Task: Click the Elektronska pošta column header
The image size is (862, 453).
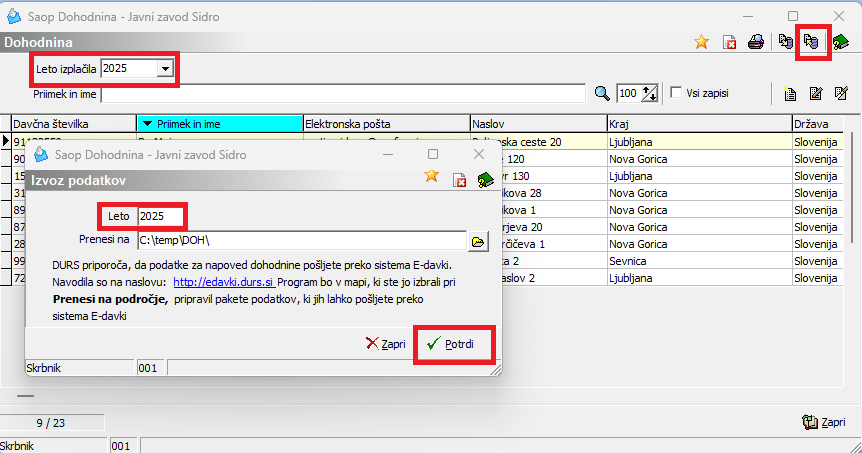Action: click(386, 124)
